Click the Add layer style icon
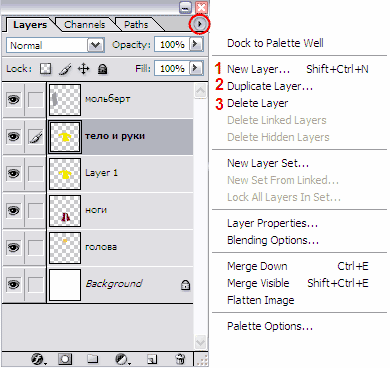Screen dimensions: 390x368 point(38,359)
